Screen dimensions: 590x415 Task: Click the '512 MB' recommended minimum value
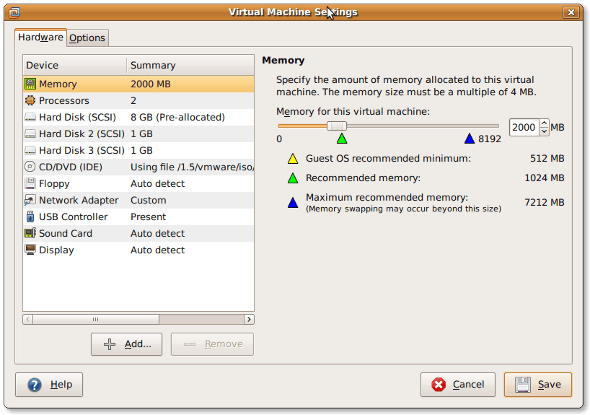[x=547, y=158]
